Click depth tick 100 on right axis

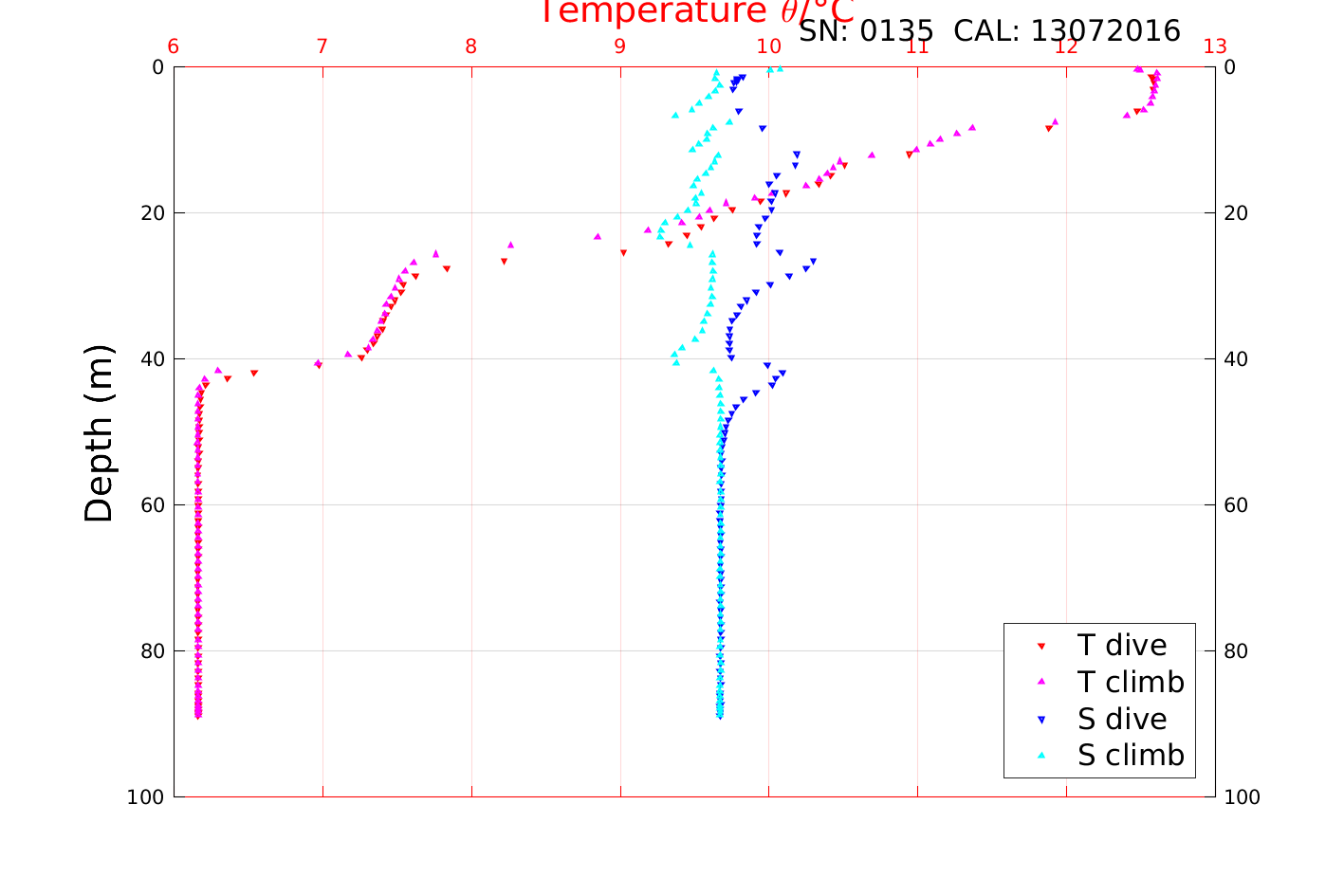tap(1243, 797)
